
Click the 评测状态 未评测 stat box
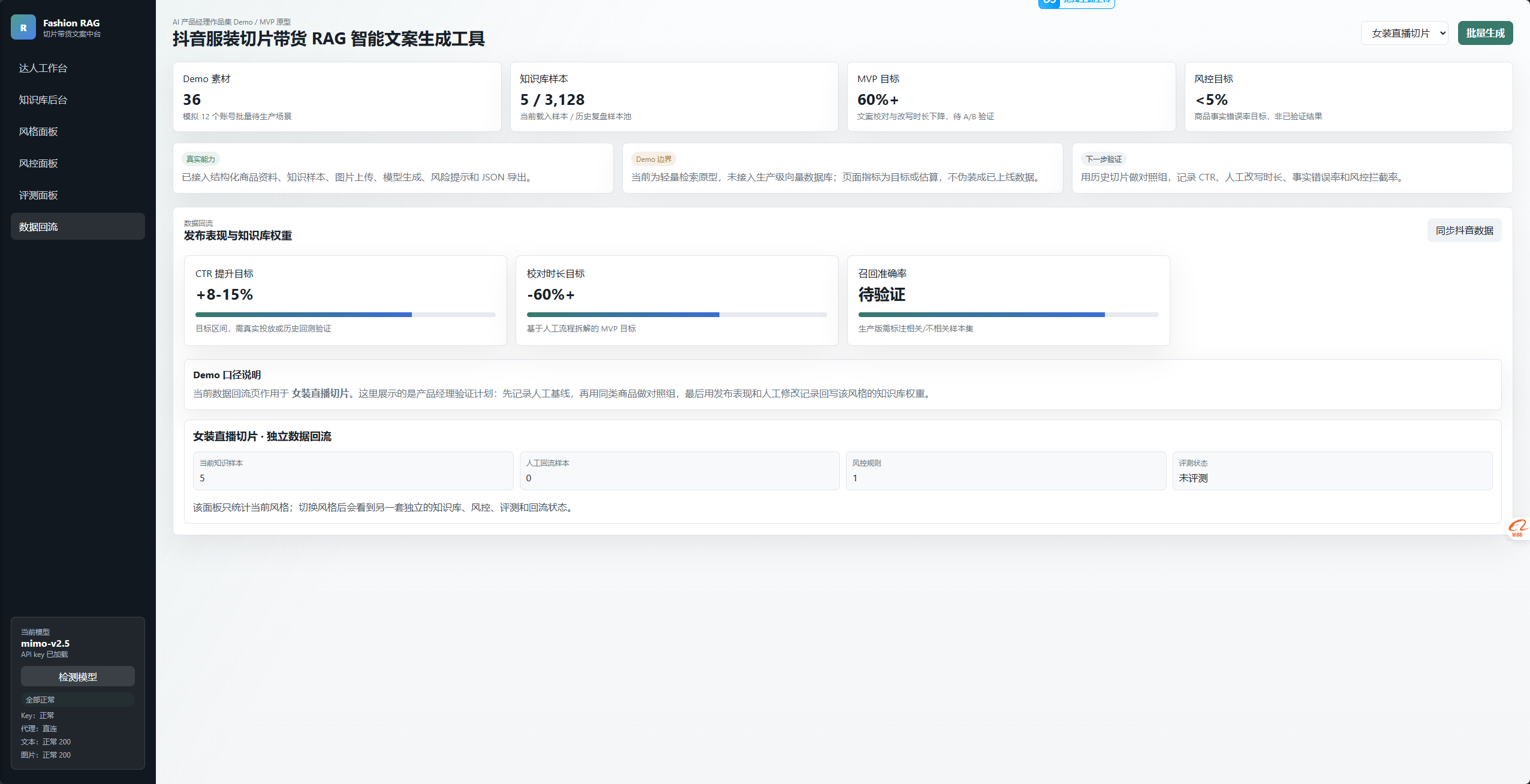coord(1332,471)
